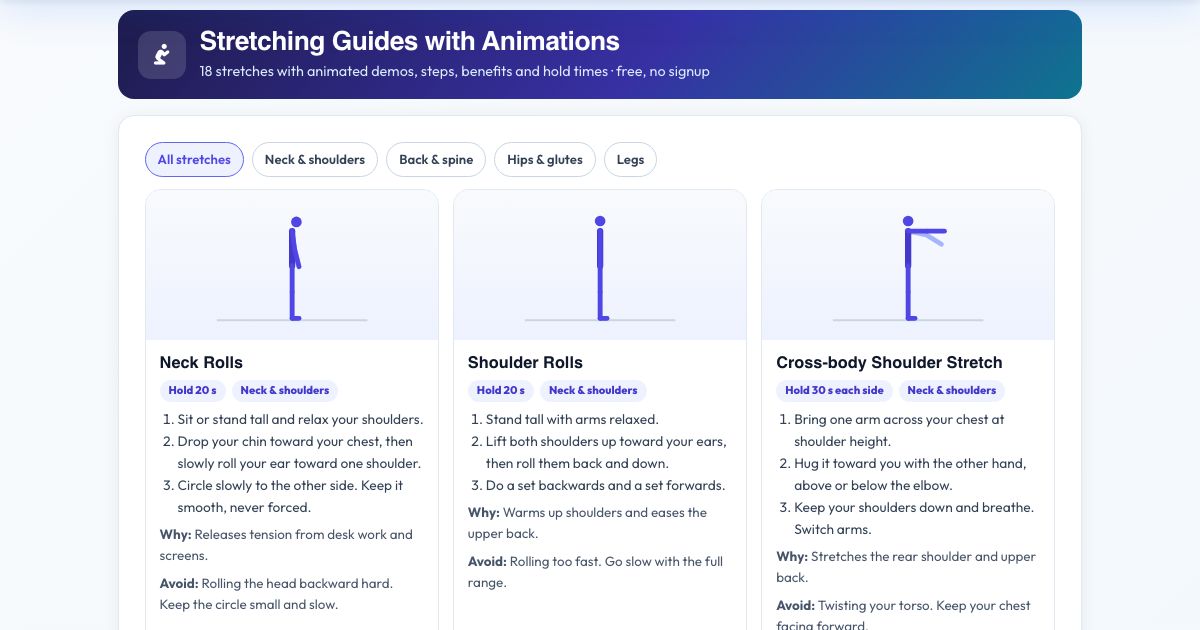The width and height of the screenshot is (1200, 630).
Task: Select the All stretches filter
Action: coord(194,159)
